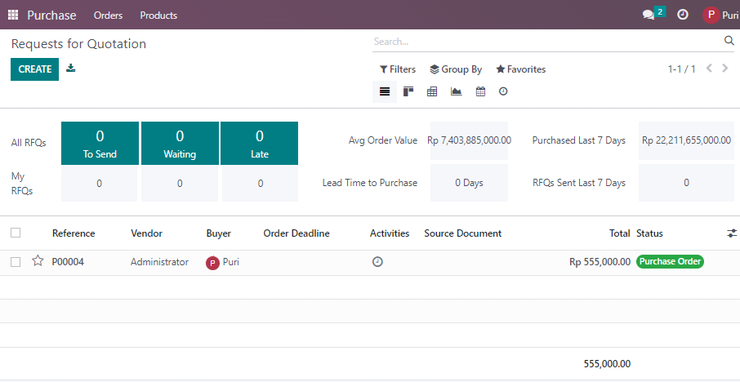Open the Group By dropdown
The image size is (740, 382).
(456, 69)
